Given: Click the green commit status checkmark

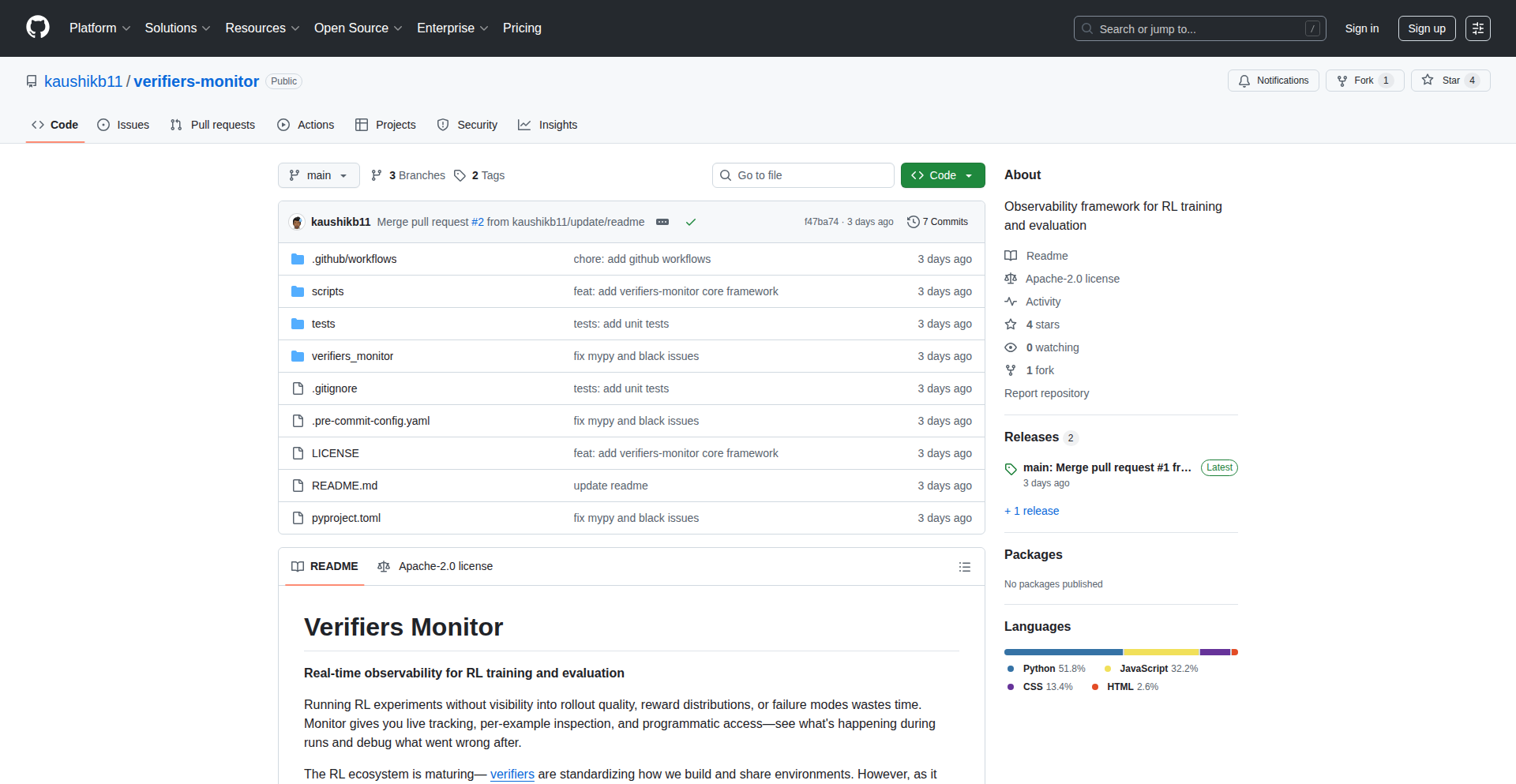Looking at the screenshot, I should point(691,222).
